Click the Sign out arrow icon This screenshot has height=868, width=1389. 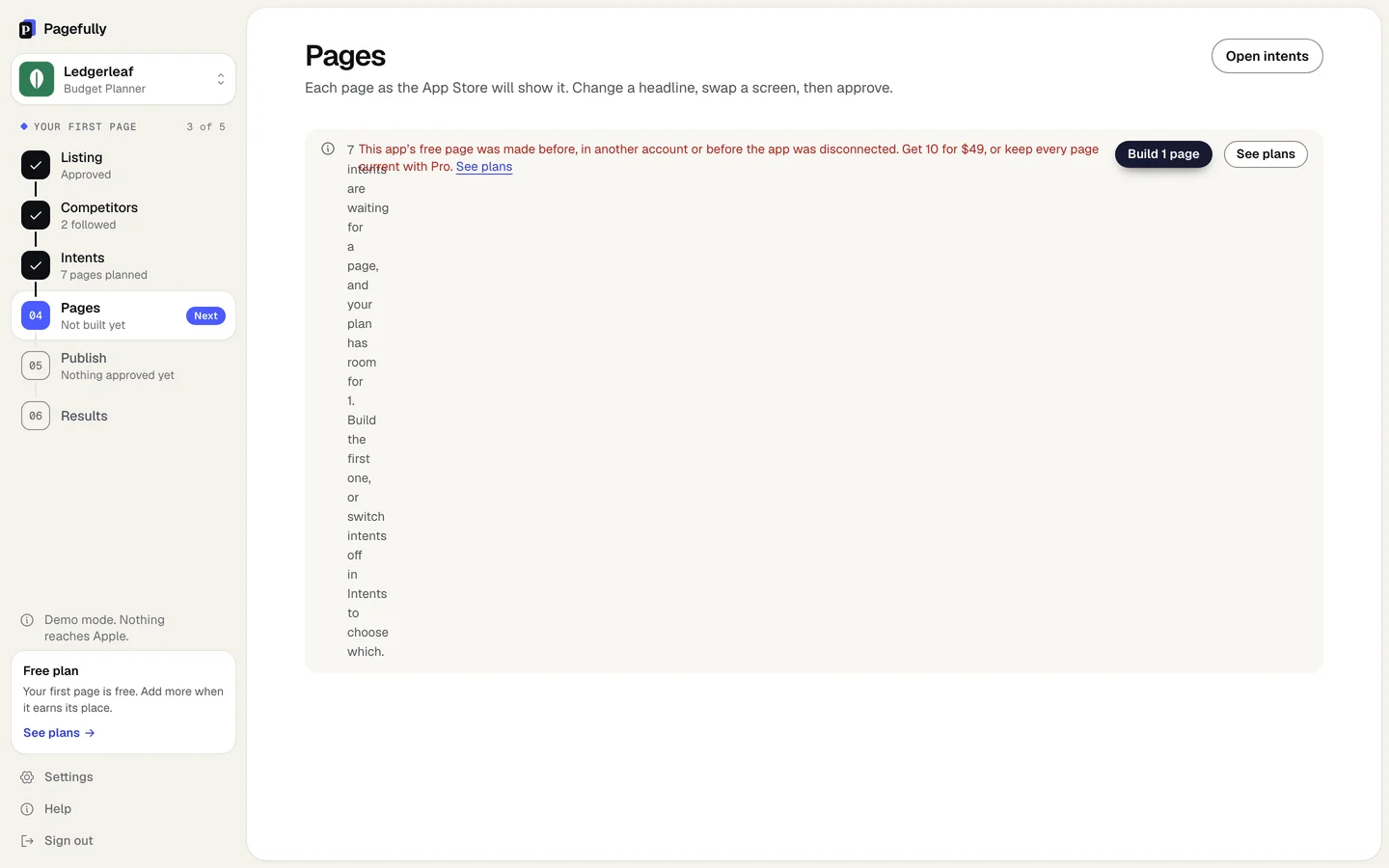coord(27,841)
